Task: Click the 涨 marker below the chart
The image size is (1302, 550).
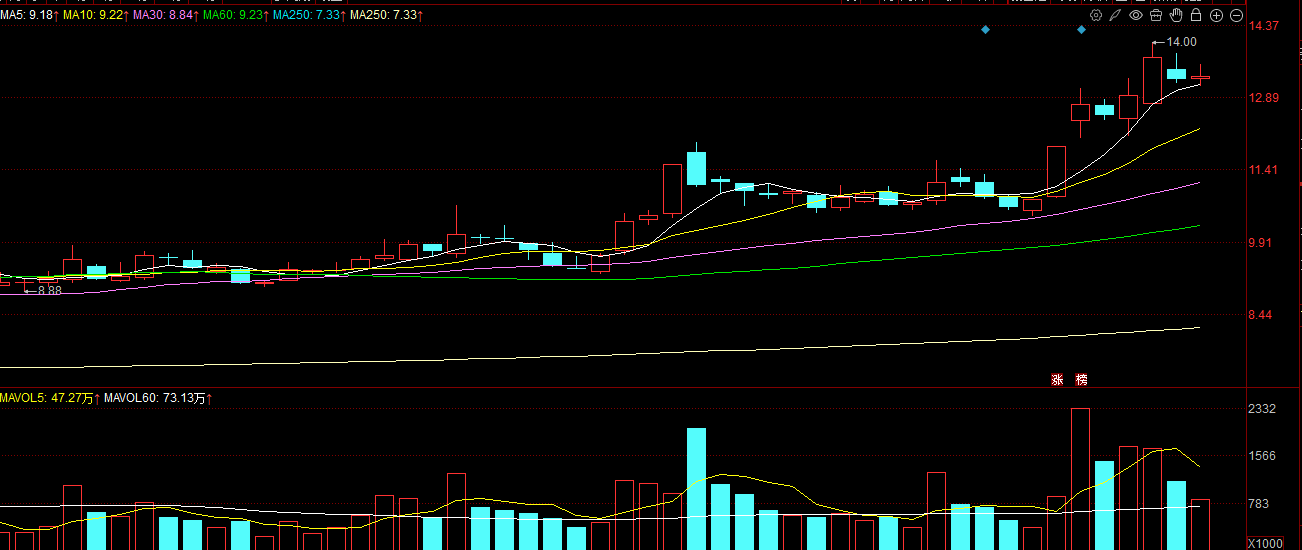Action: pos(1056,380)
